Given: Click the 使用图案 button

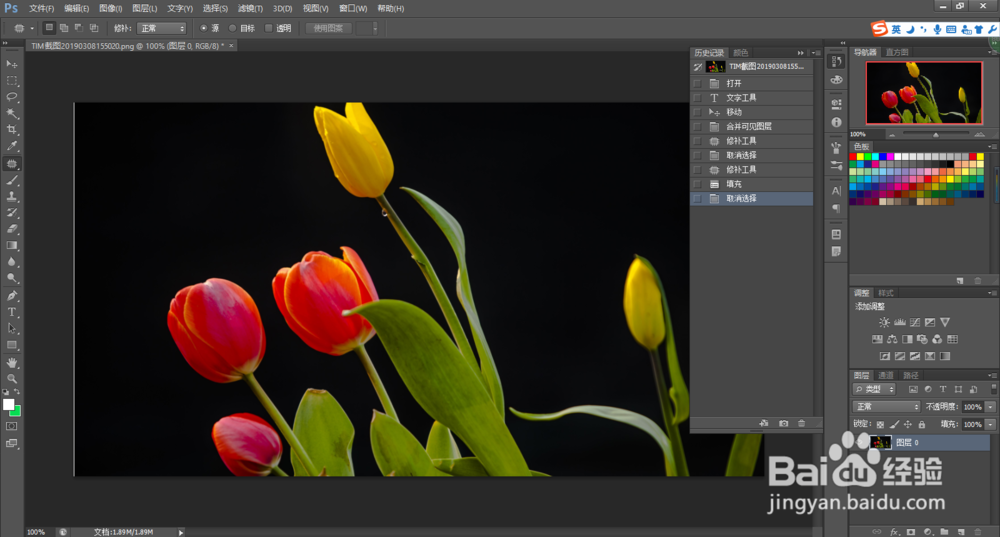Looking at the screenshot, I should [328, 28].
